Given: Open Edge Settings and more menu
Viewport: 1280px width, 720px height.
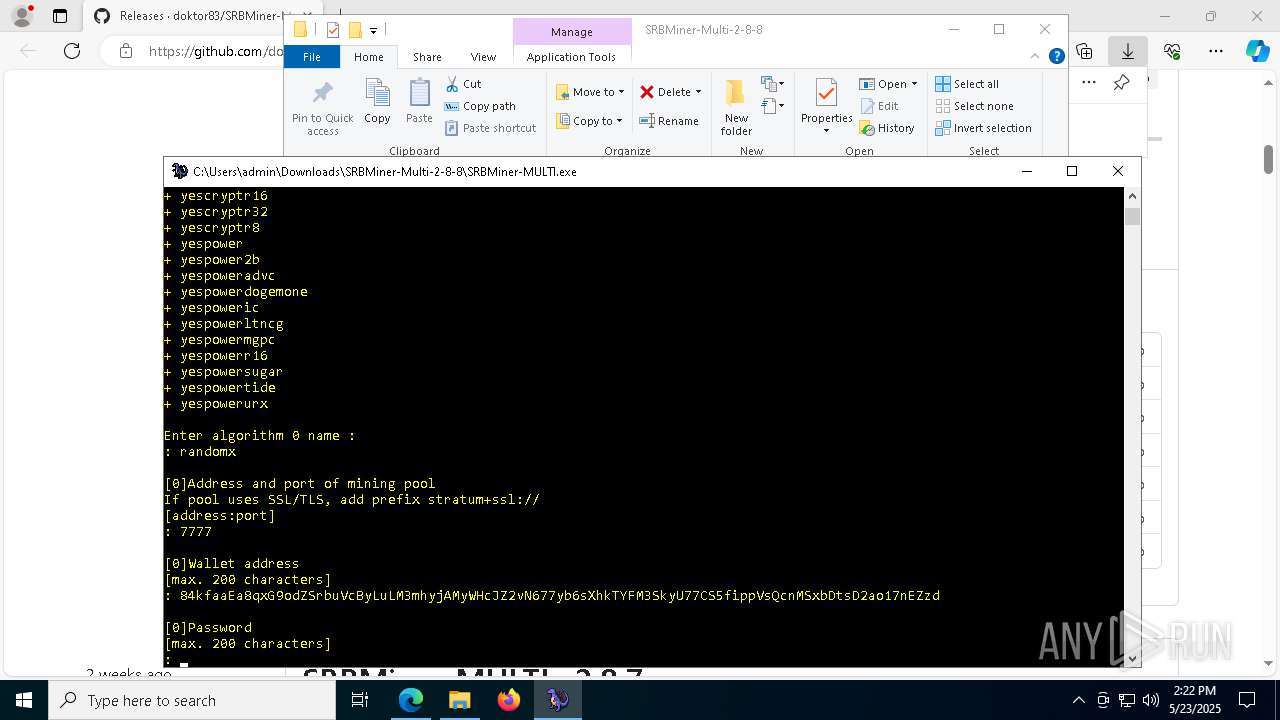Looking at the screenshot, I should tap(1215, 51).
